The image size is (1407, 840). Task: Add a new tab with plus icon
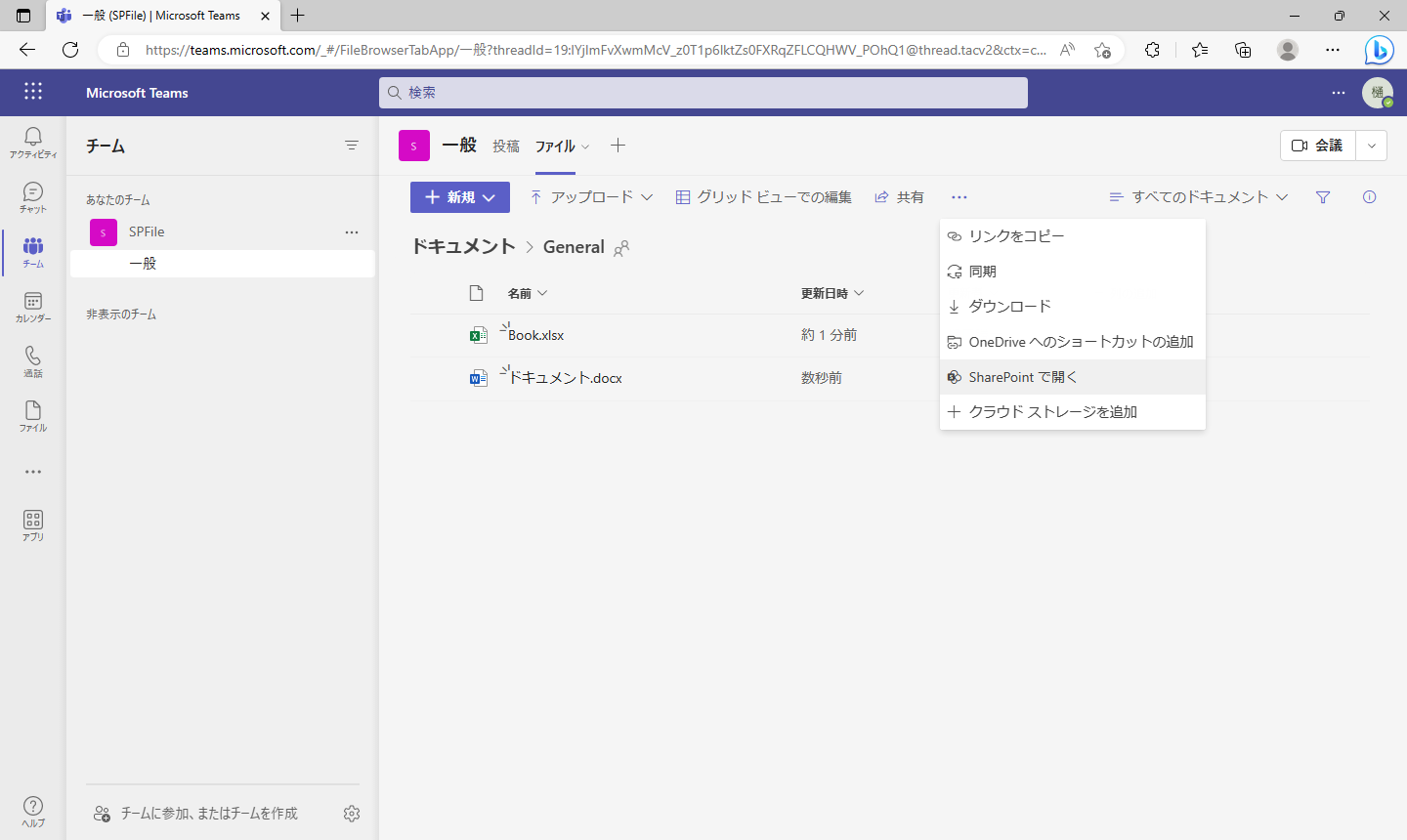coord(618,146)
